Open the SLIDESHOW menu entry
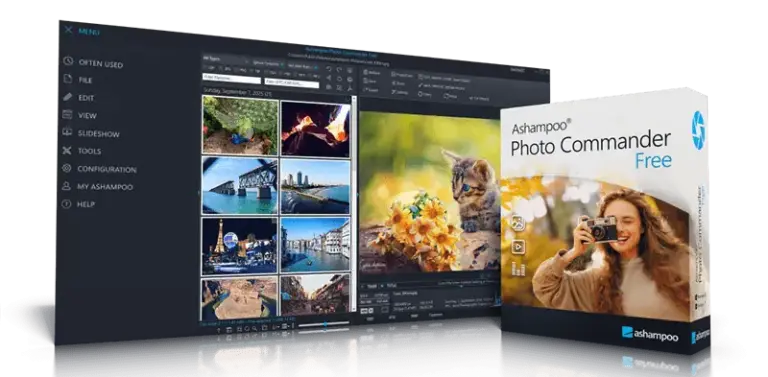 91,133
